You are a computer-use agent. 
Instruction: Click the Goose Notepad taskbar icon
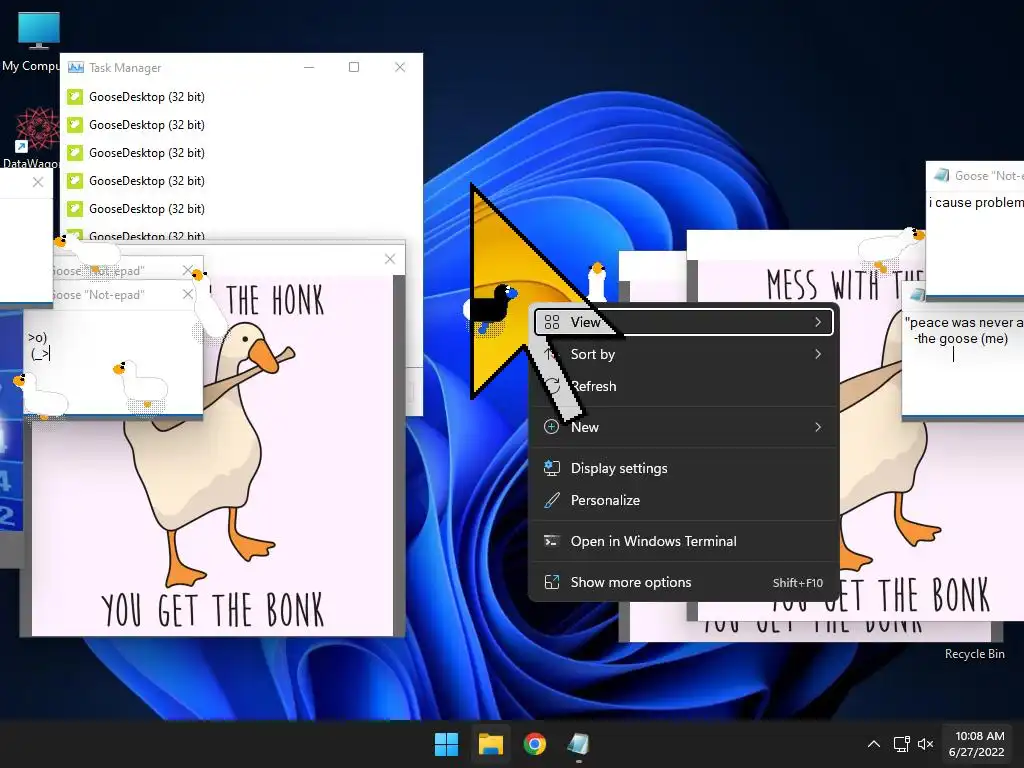[x=579, y=744]
